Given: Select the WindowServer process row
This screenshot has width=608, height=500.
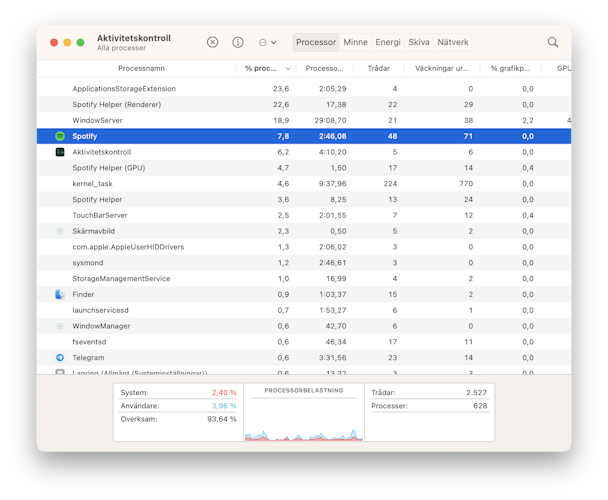Looking at the screenshot, I should click(304, 120).
